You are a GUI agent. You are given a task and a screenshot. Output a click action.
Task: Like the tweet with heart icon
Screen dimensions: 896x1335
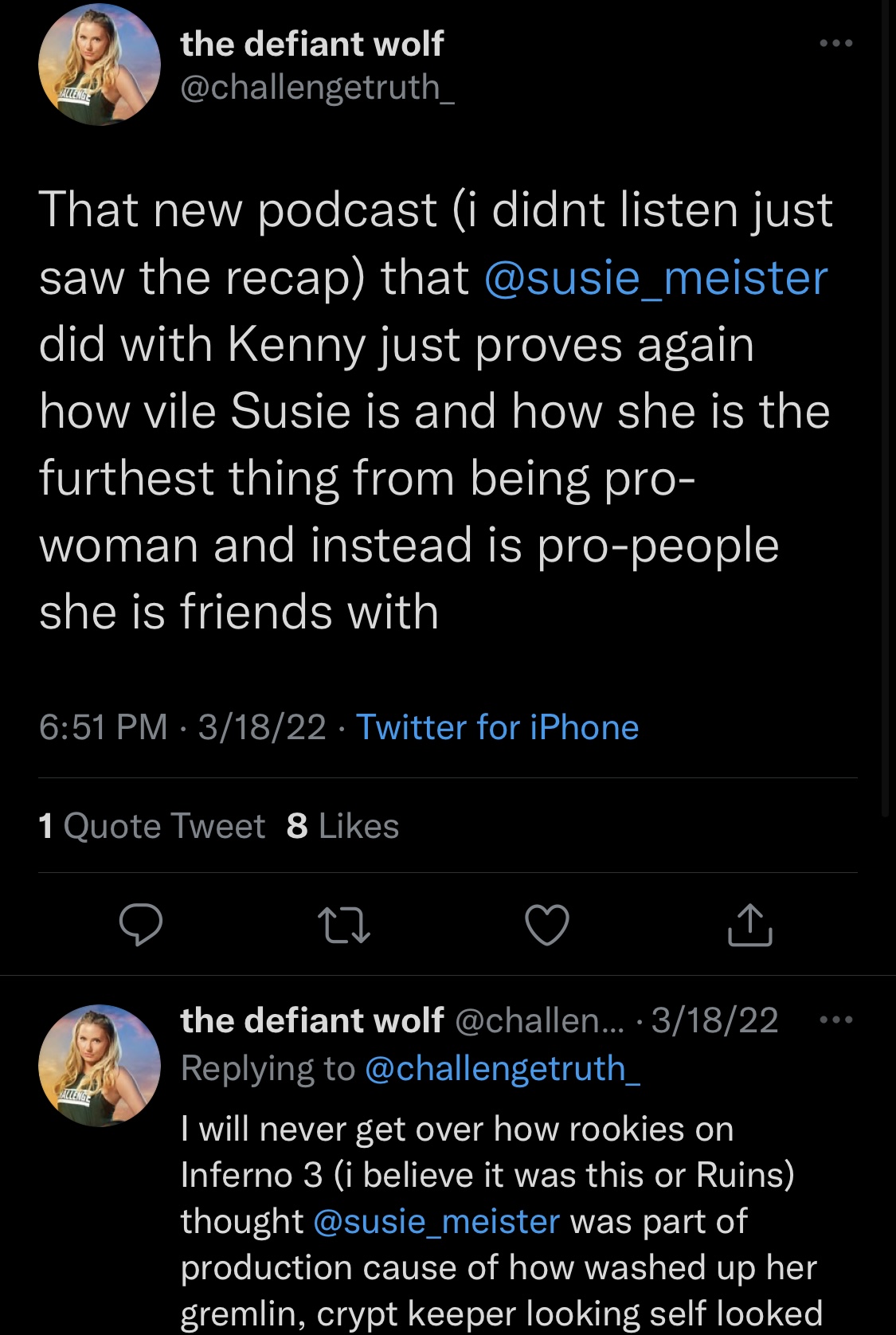coord(547,925)
